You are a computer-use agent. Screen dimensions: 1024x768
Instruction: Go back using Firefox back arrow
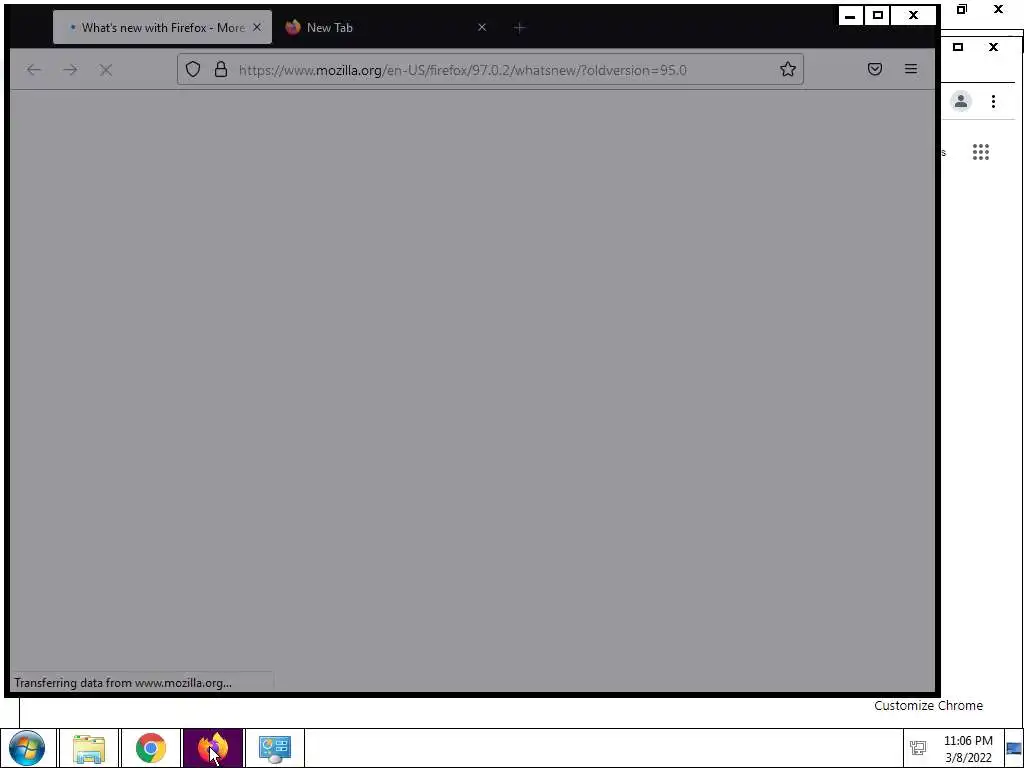34,70
